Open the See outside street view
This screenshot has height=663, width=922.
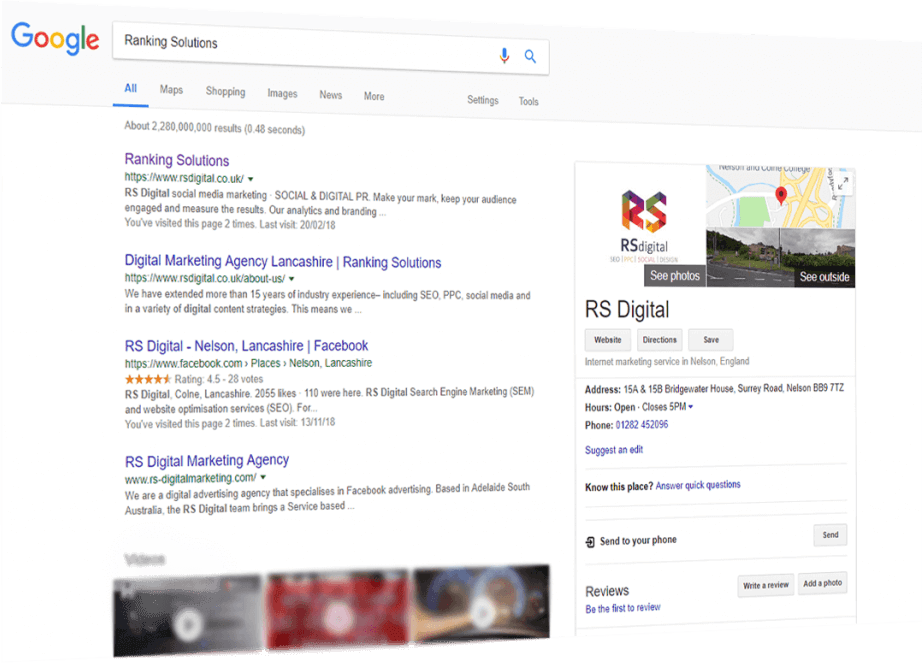[x=824, y=277]
